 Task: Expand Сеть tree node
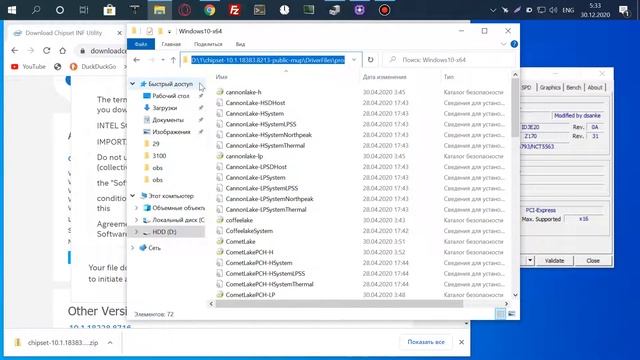[x=133, y=248]
